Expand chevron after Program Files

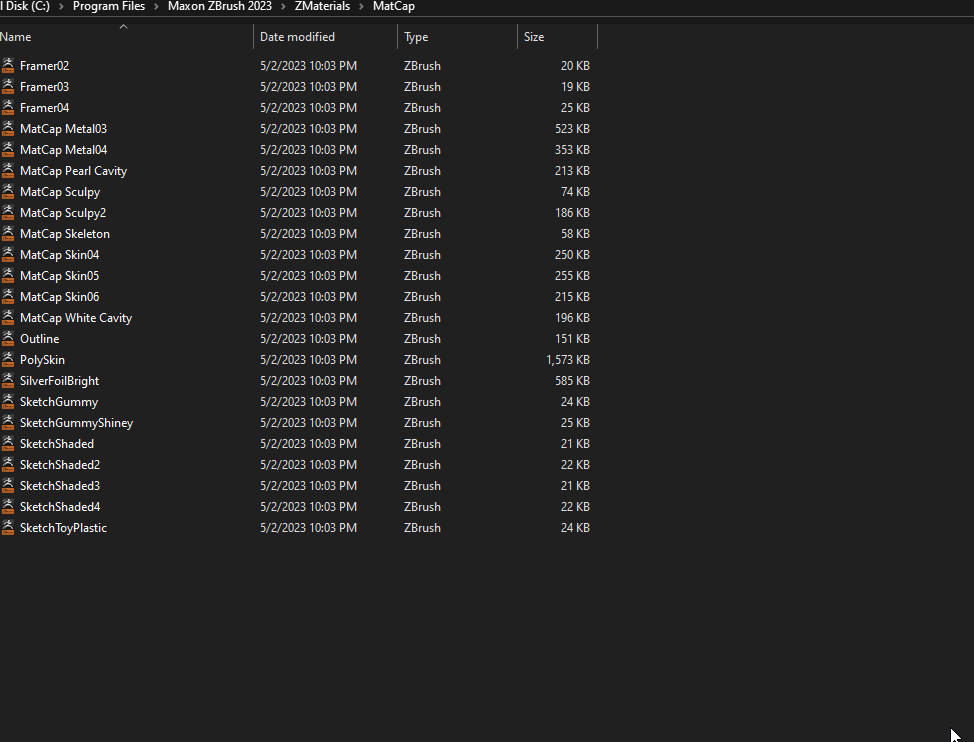(x=157, y=7)
